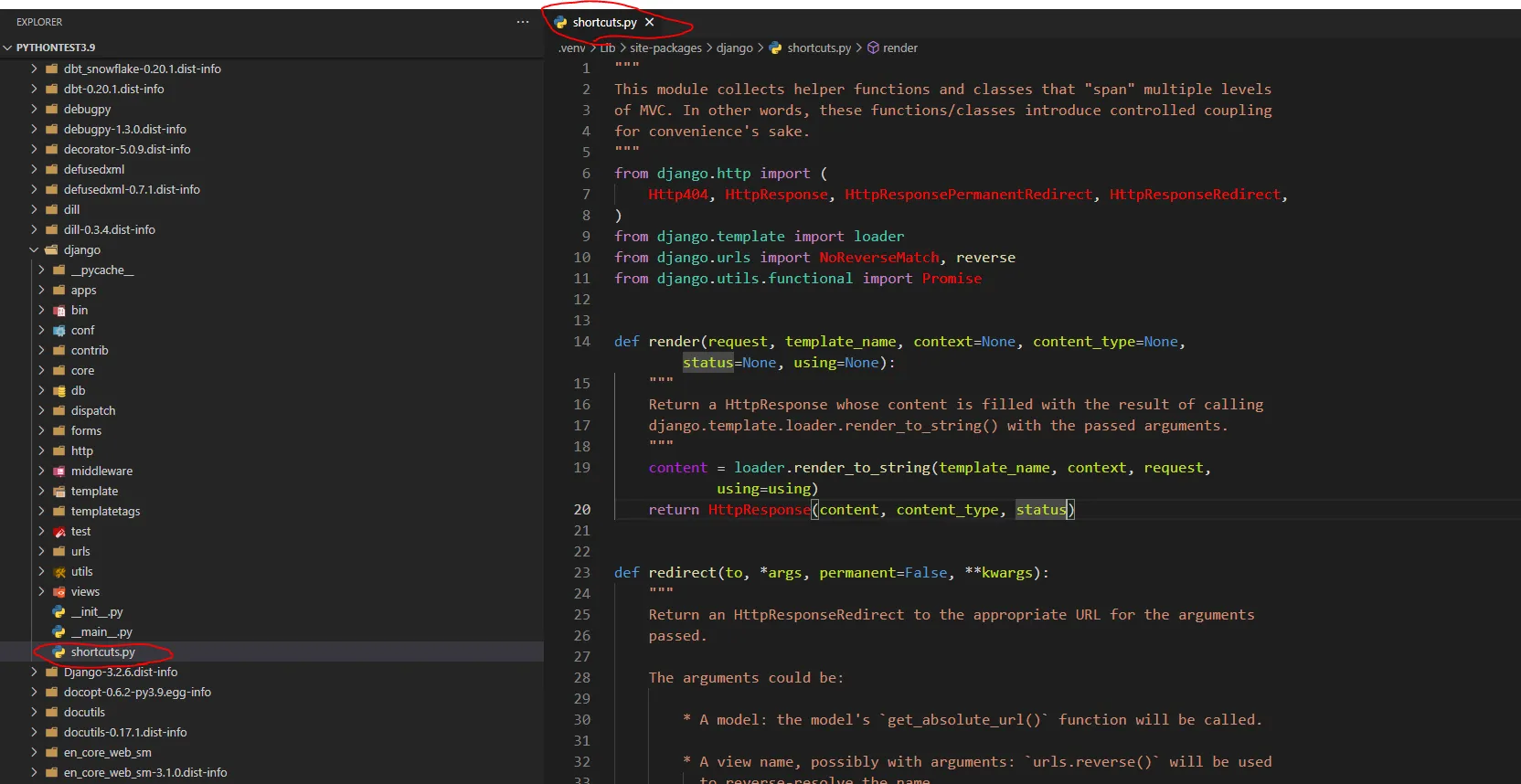Viewport: 1521px width, 784px height.
Task: Select the shortcuts.py tab
Action: click(x=603, y=22)
